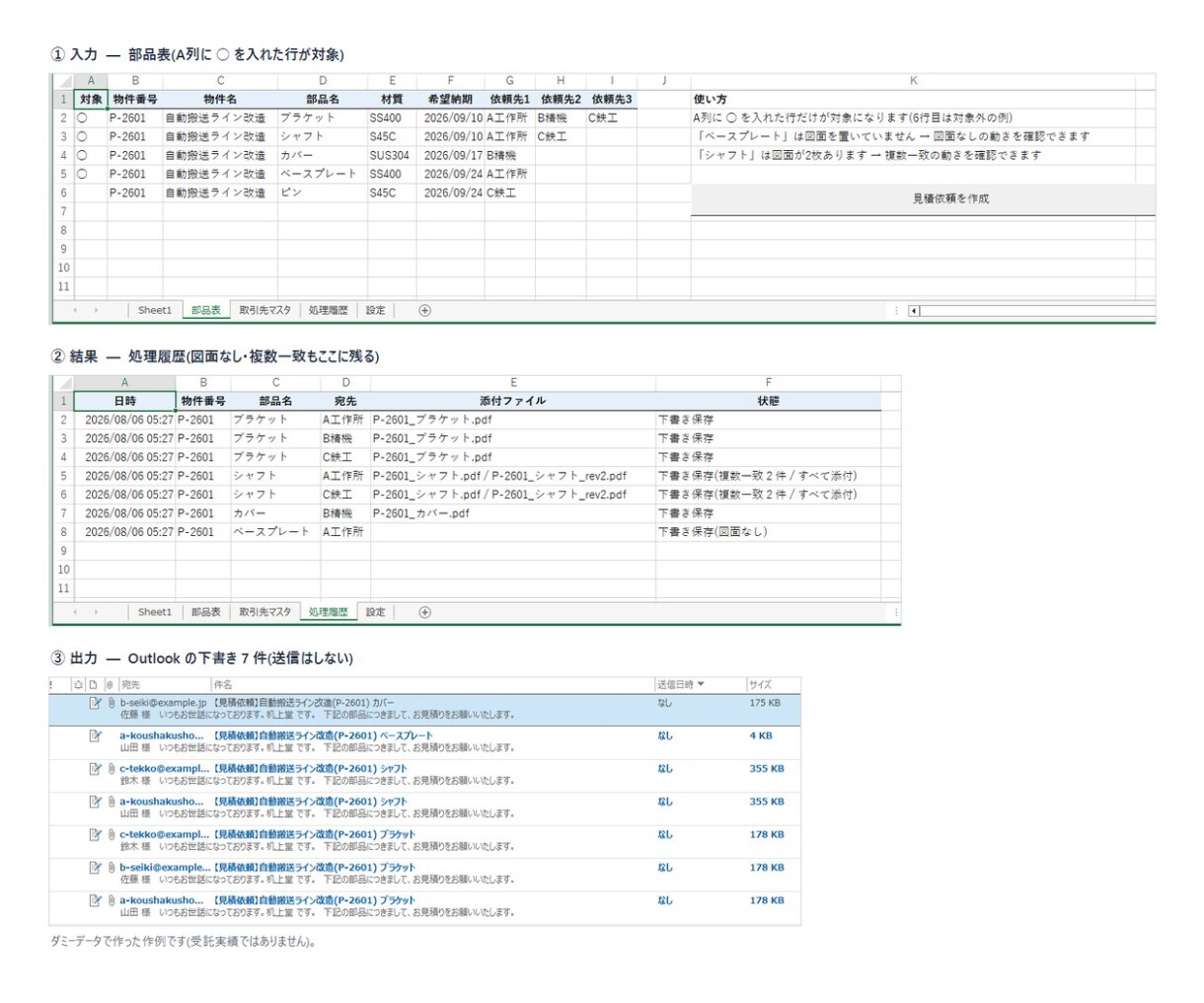The image size is (1204, 1003).
Task: Click the horizontal scrollbar track in 部品表 sheet
Action: coord(1036,310)
